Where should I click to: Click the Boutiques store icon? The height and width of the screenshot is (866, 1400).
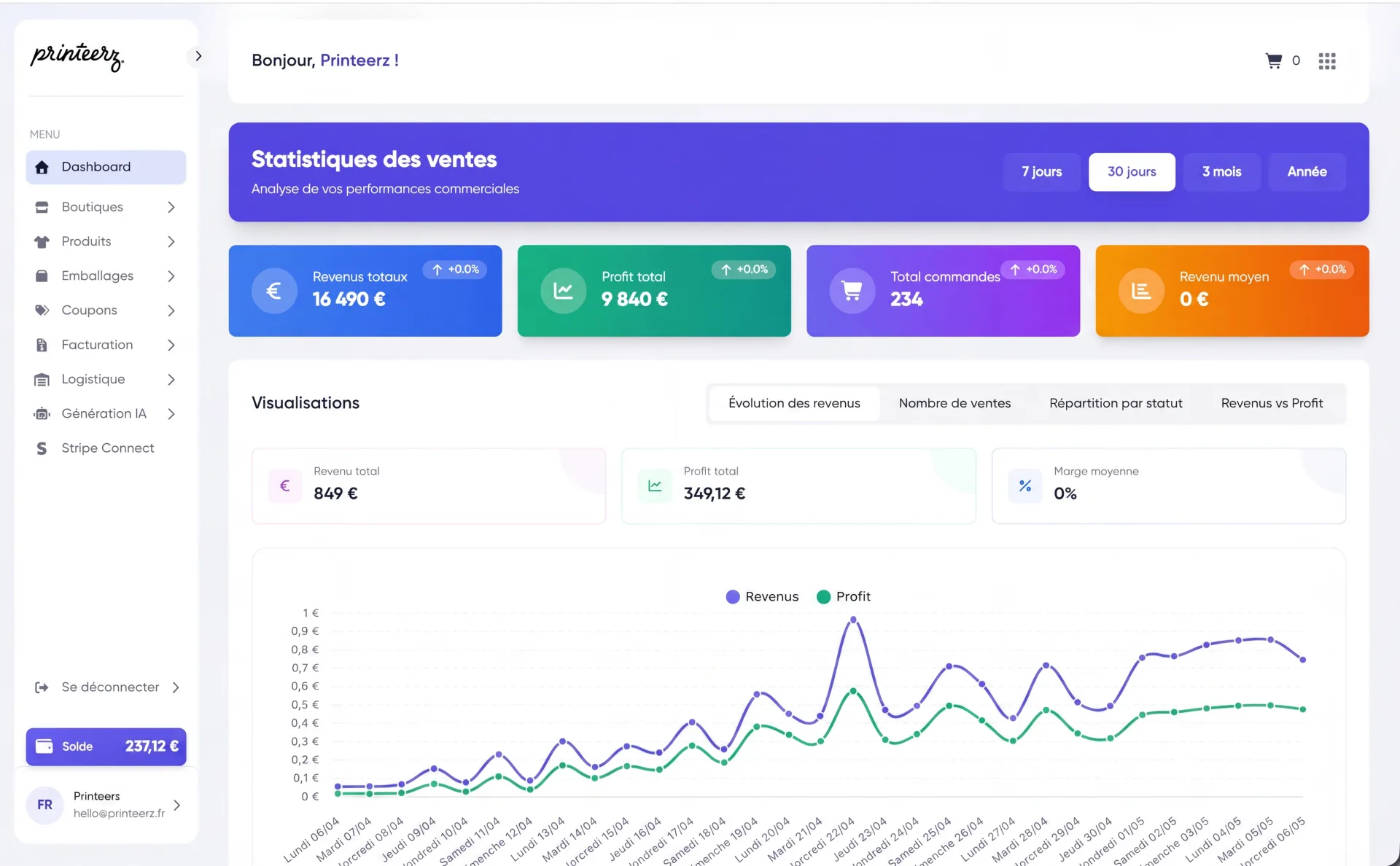click(42, 207)
